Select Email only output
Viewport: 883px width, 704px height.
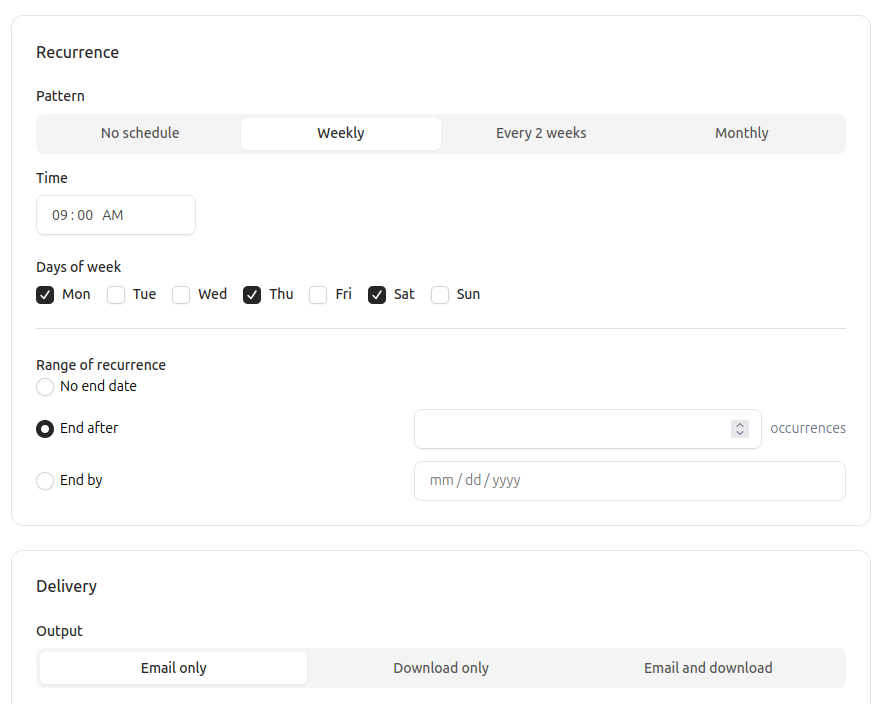tap(172, 668)
